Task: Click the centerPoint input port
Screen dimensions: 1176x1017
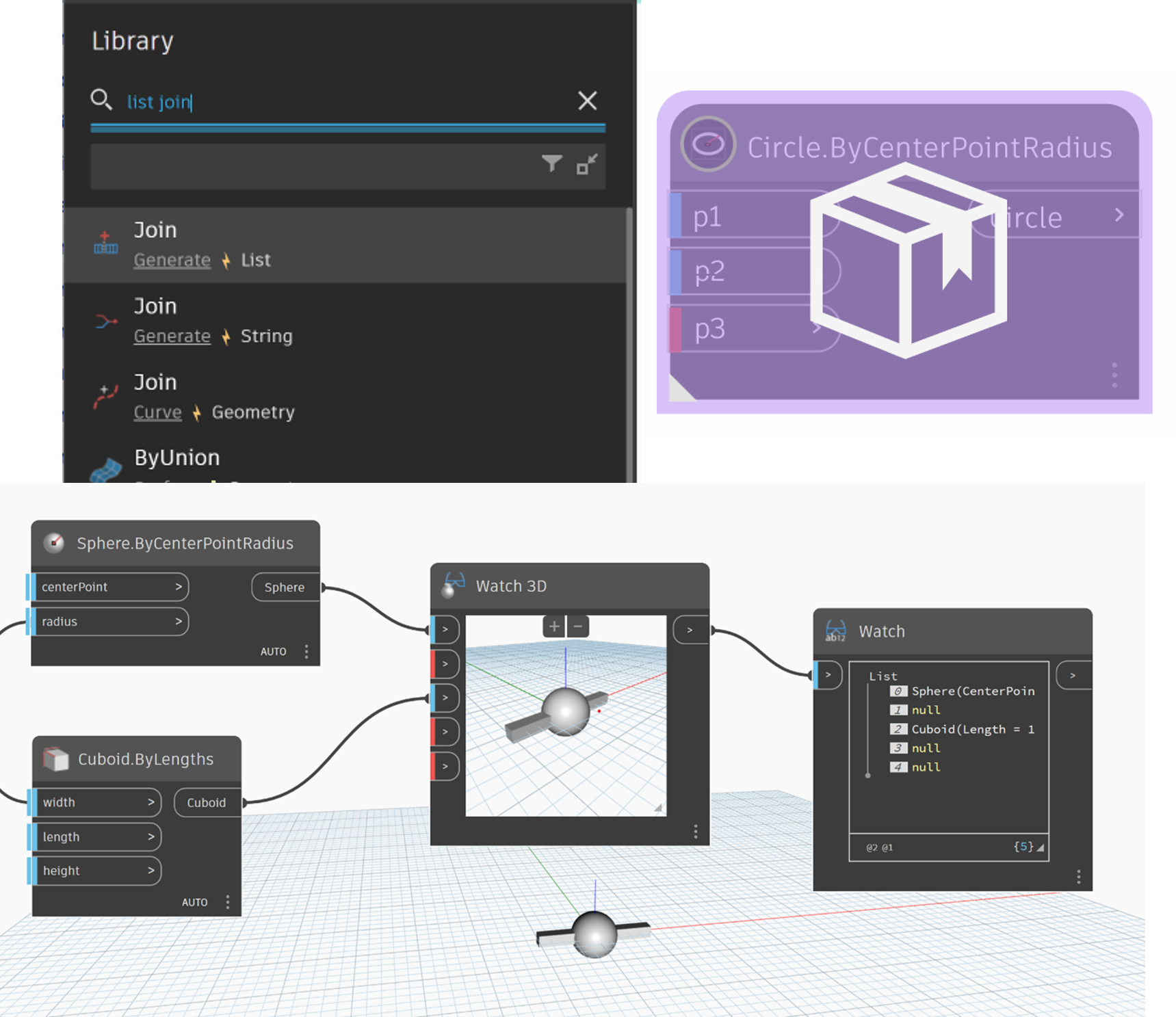Action: click(x=108, y=587)
